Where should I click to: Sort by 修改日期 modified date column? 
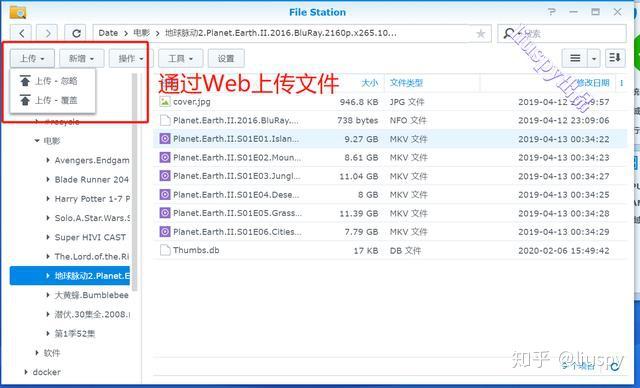[x=593, y=83]
